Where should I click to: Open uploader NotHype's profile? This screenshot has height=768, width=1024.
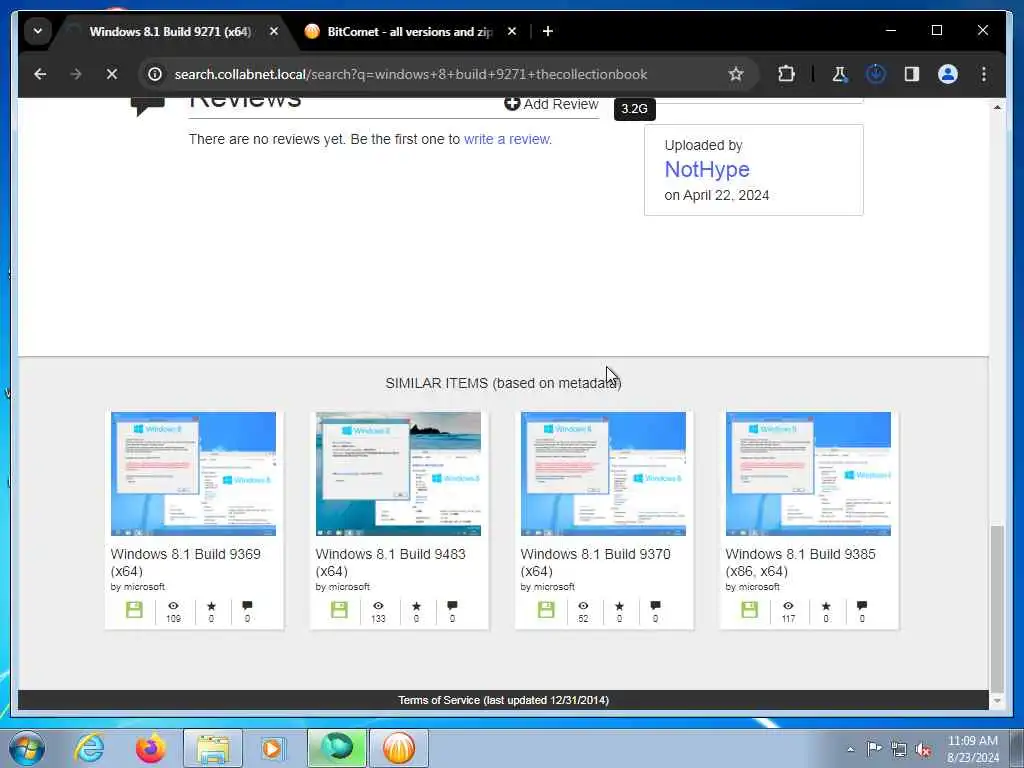707,169
